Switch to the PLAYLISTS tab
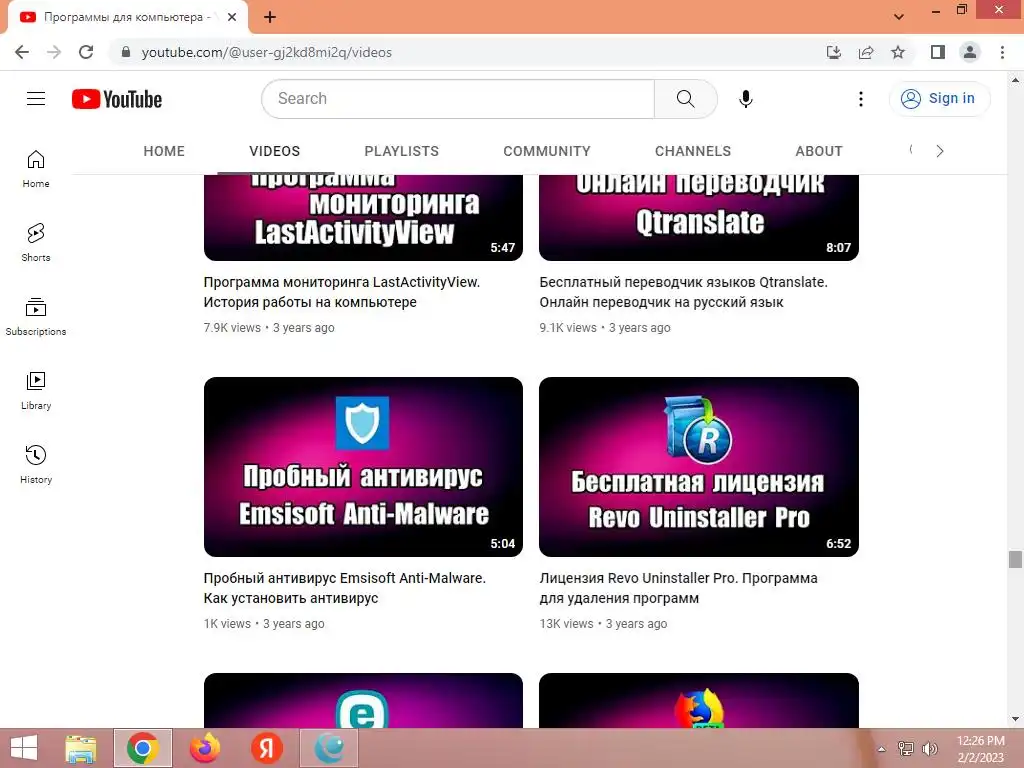 [402, 152]
